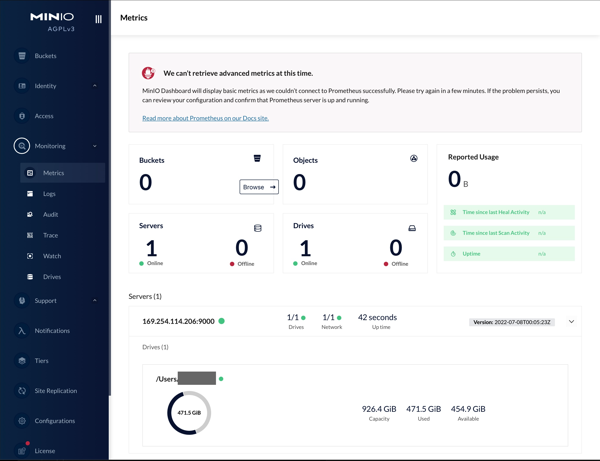Select the Site Replication icon

[x=22, y=391]
